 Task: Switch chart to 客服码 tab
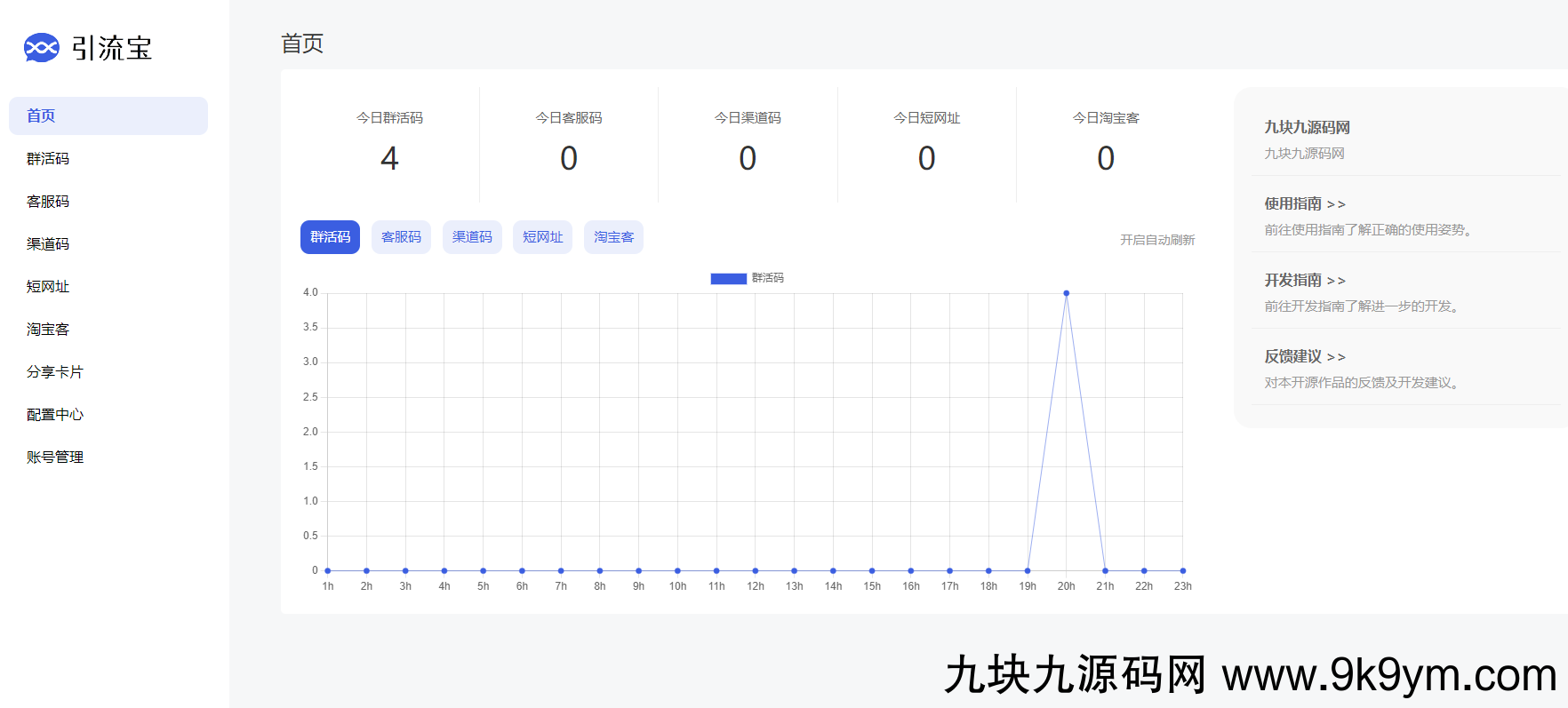(x=401, y=237)
